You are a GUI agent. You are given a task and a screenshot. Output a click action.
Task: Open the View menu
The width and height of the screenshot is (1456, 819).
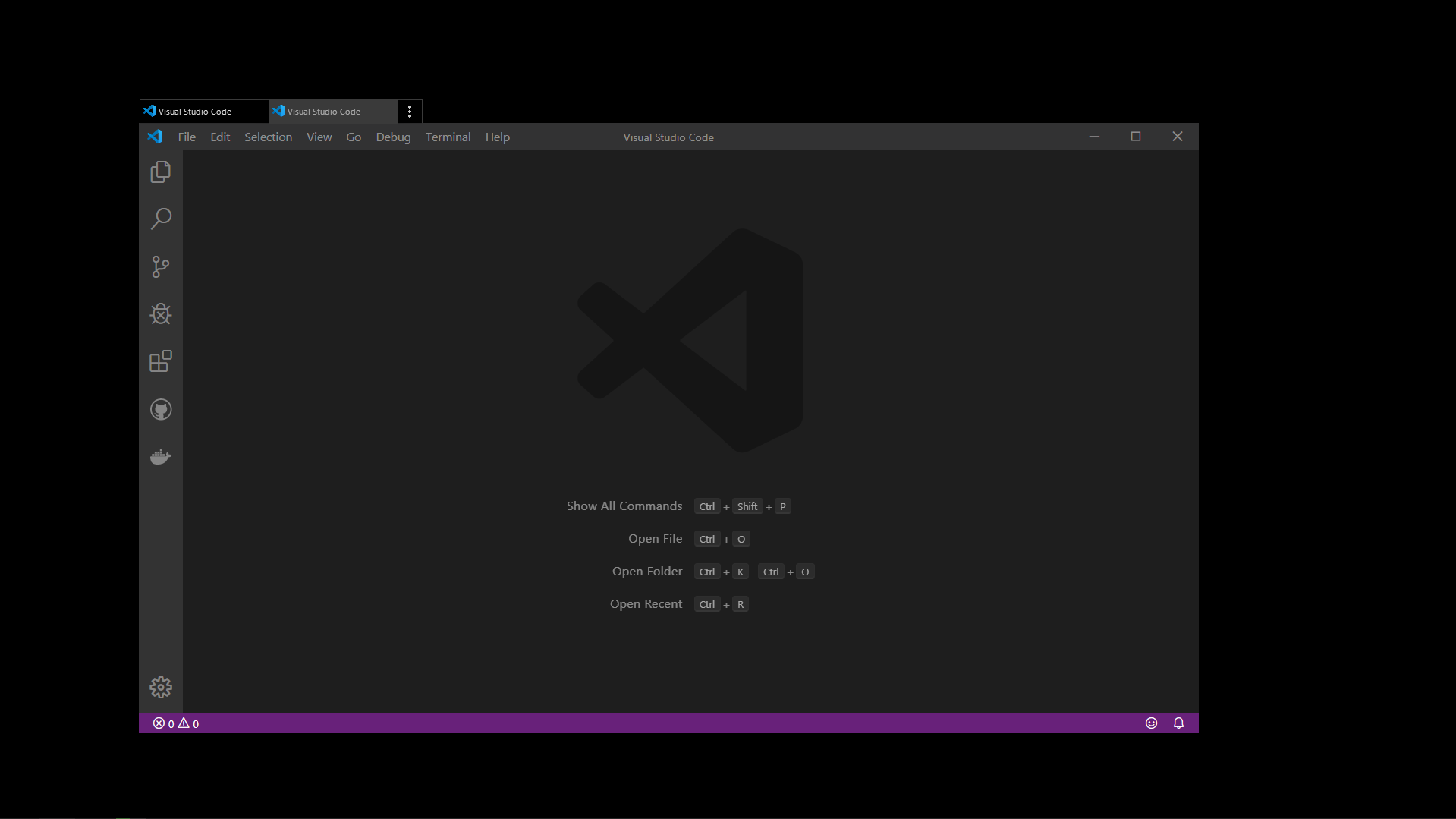point(319,137)
